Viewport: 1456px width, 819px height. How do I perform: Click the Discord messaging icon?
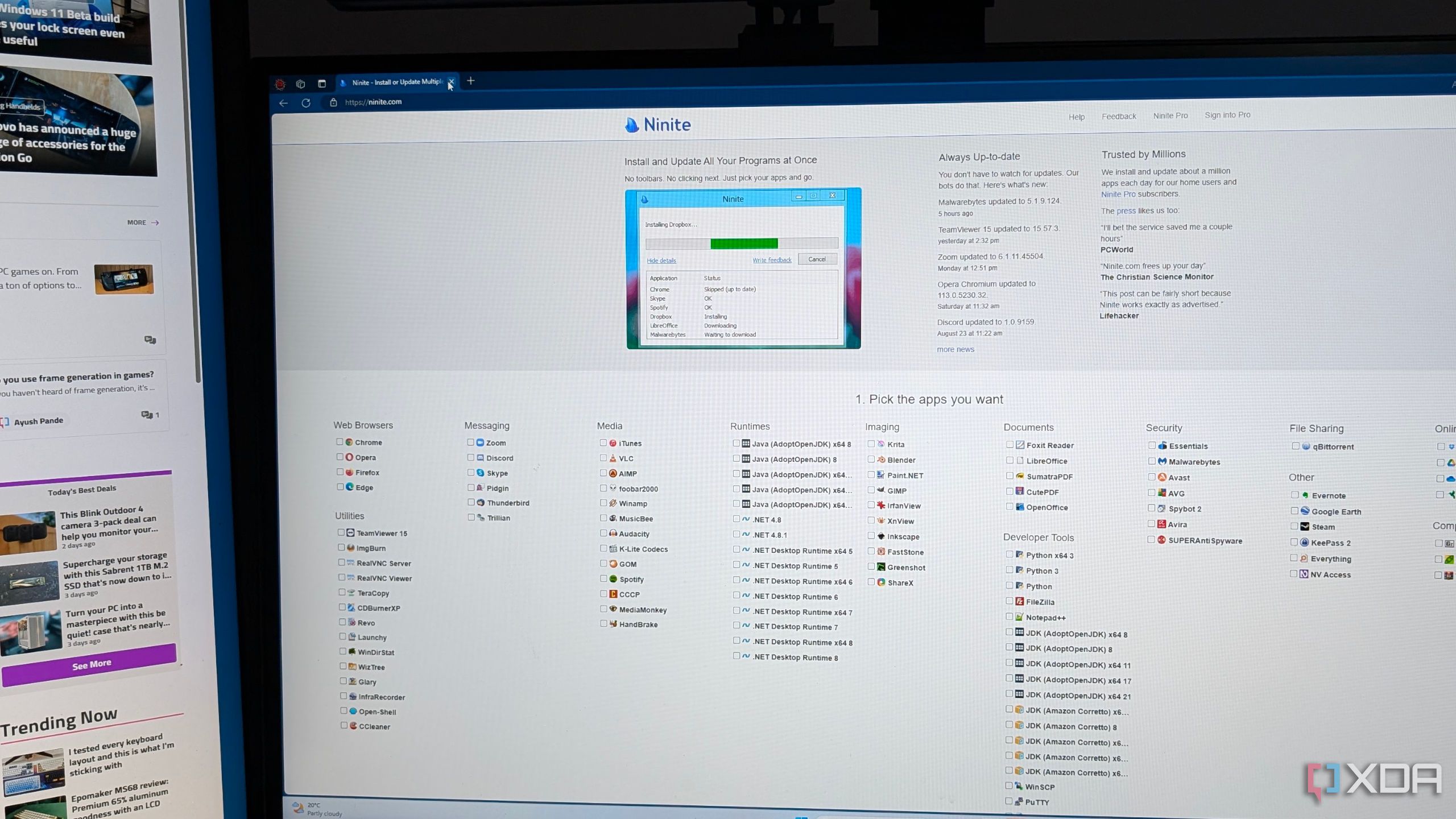coord(481,457)
